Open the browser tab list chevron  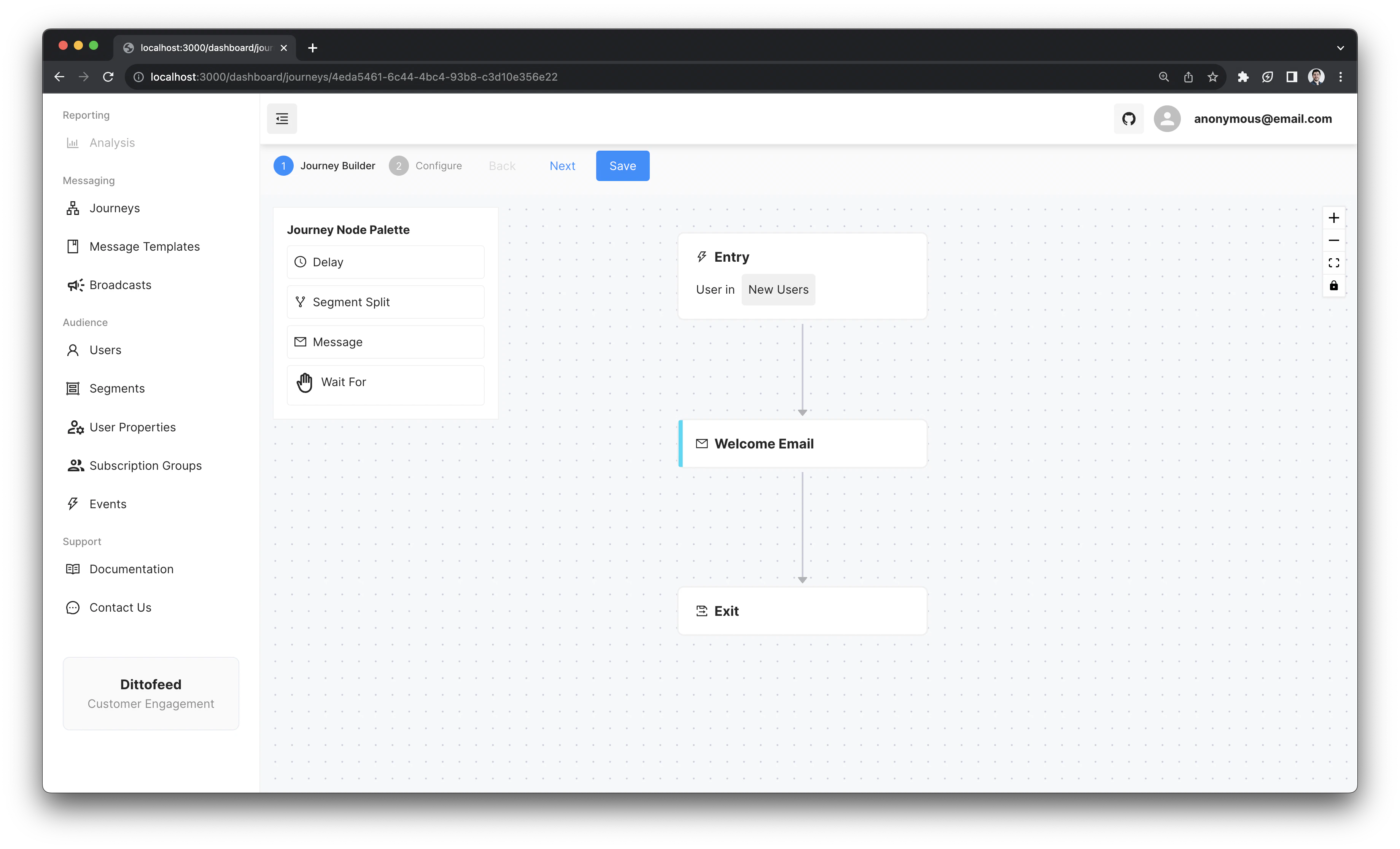[x=1340, y=48]
